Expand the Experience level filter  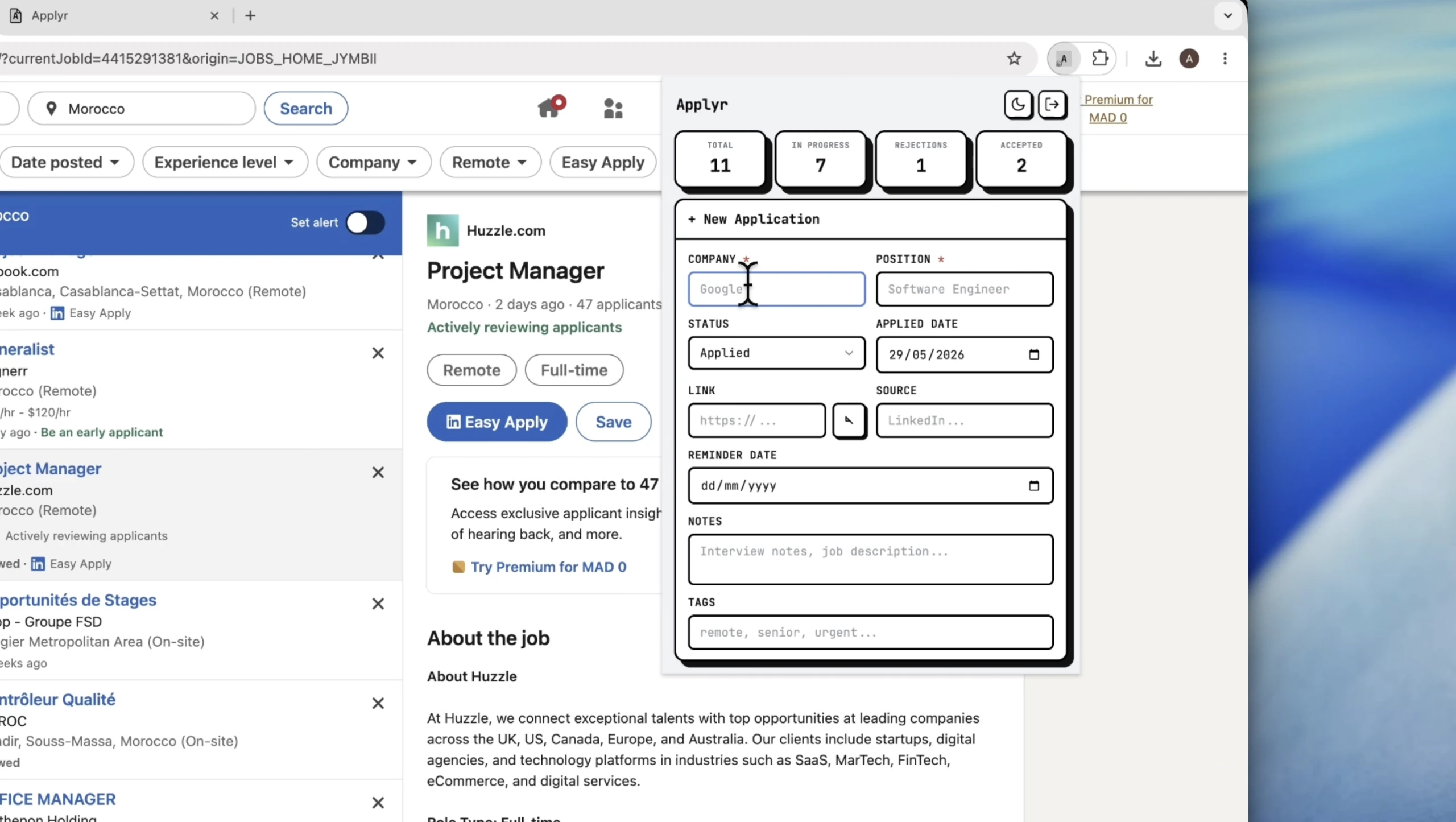click(225, 162)
